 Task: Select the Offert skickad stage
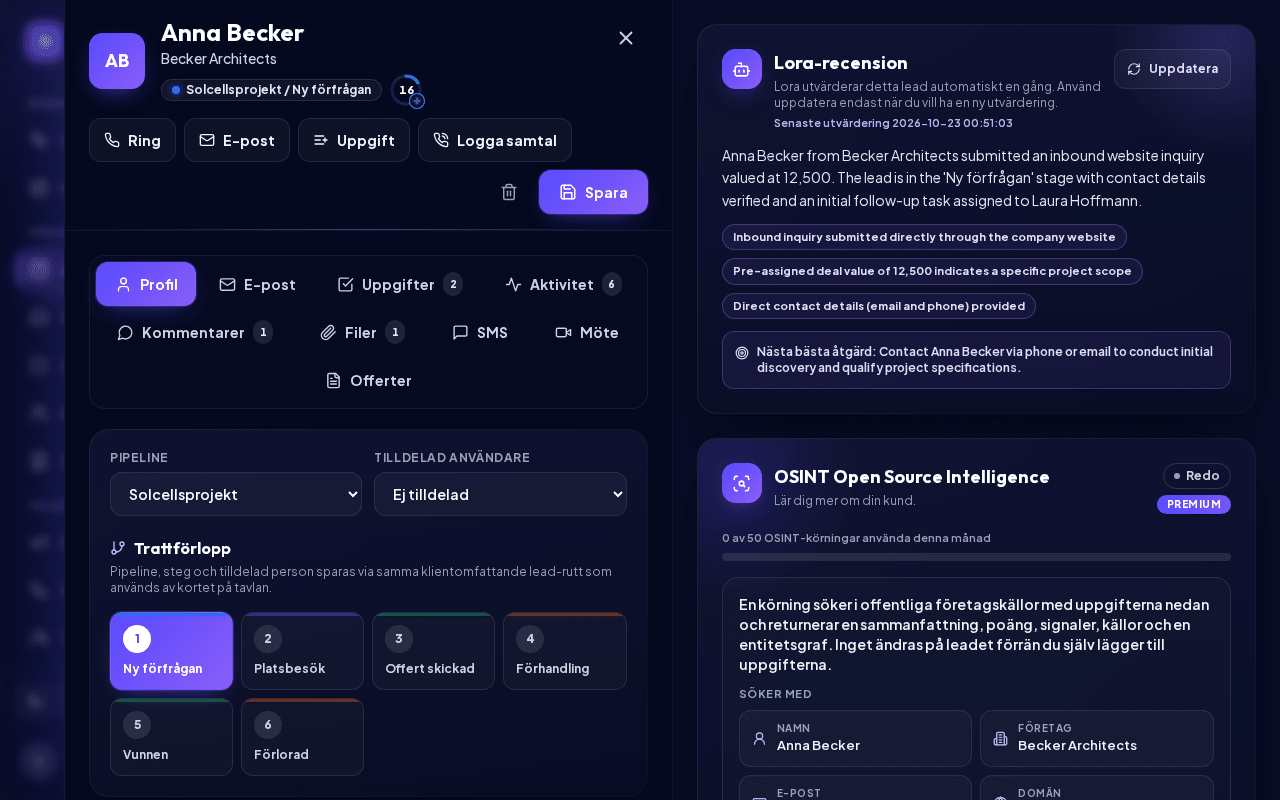(433, 651)
